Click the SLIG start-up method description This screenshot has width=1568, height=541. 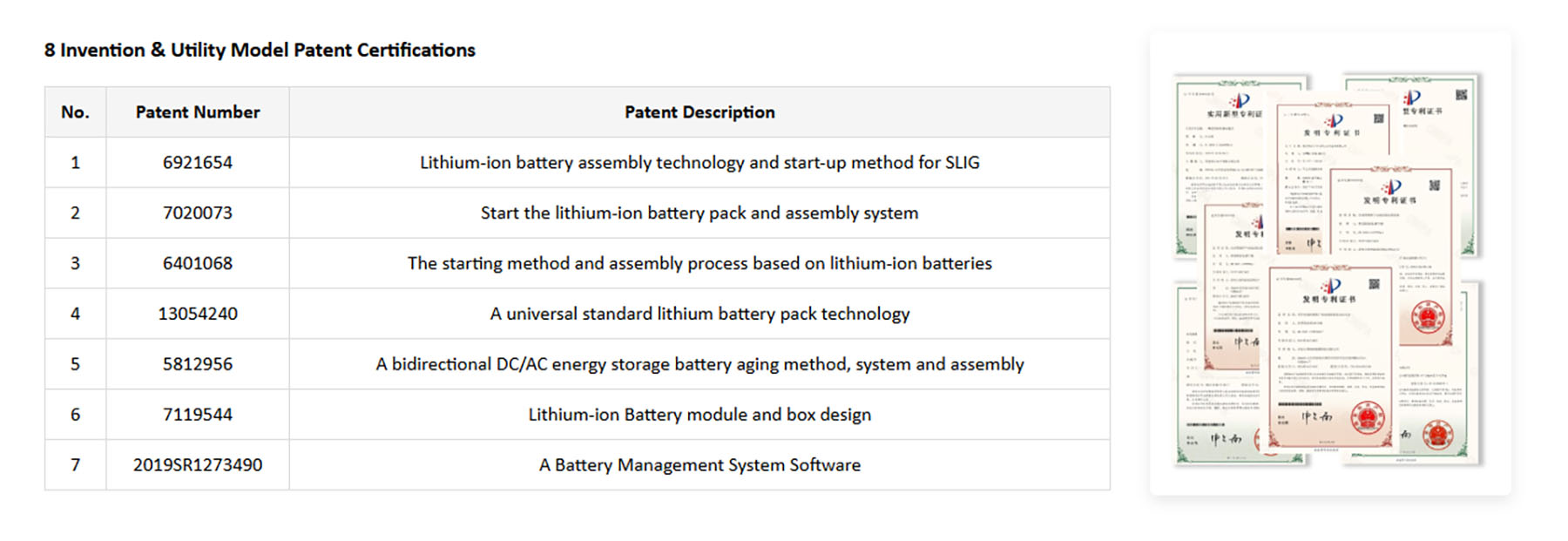(700, 163)
